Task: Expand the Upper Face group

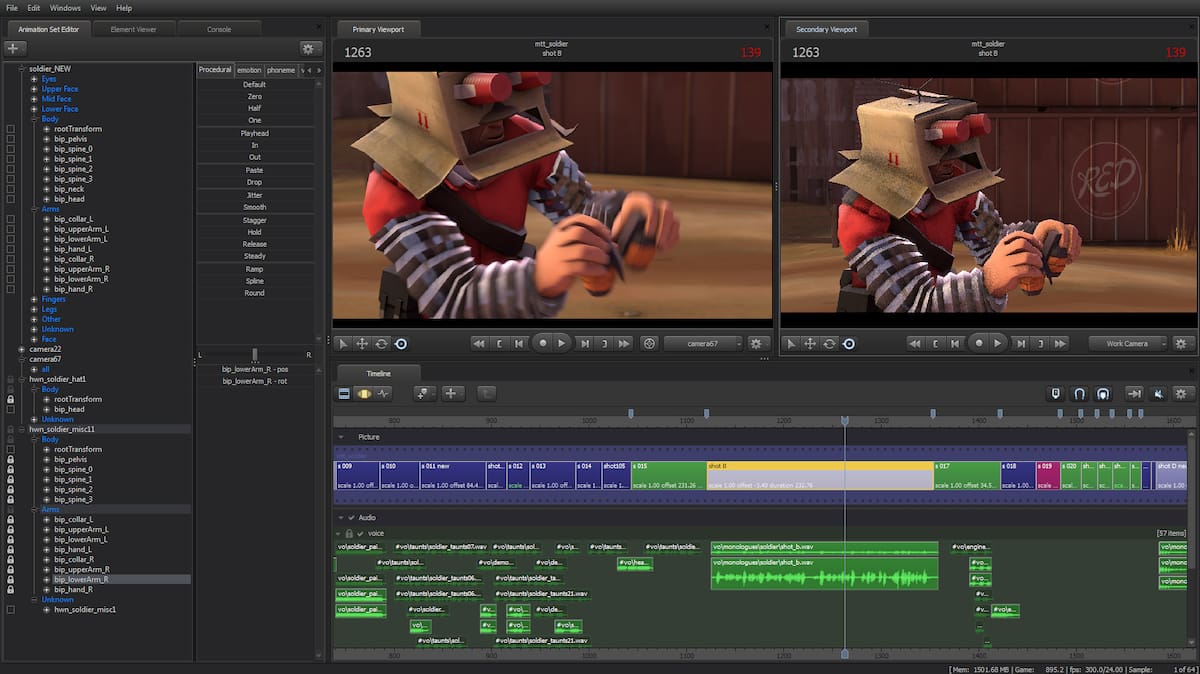Action: 34,89
